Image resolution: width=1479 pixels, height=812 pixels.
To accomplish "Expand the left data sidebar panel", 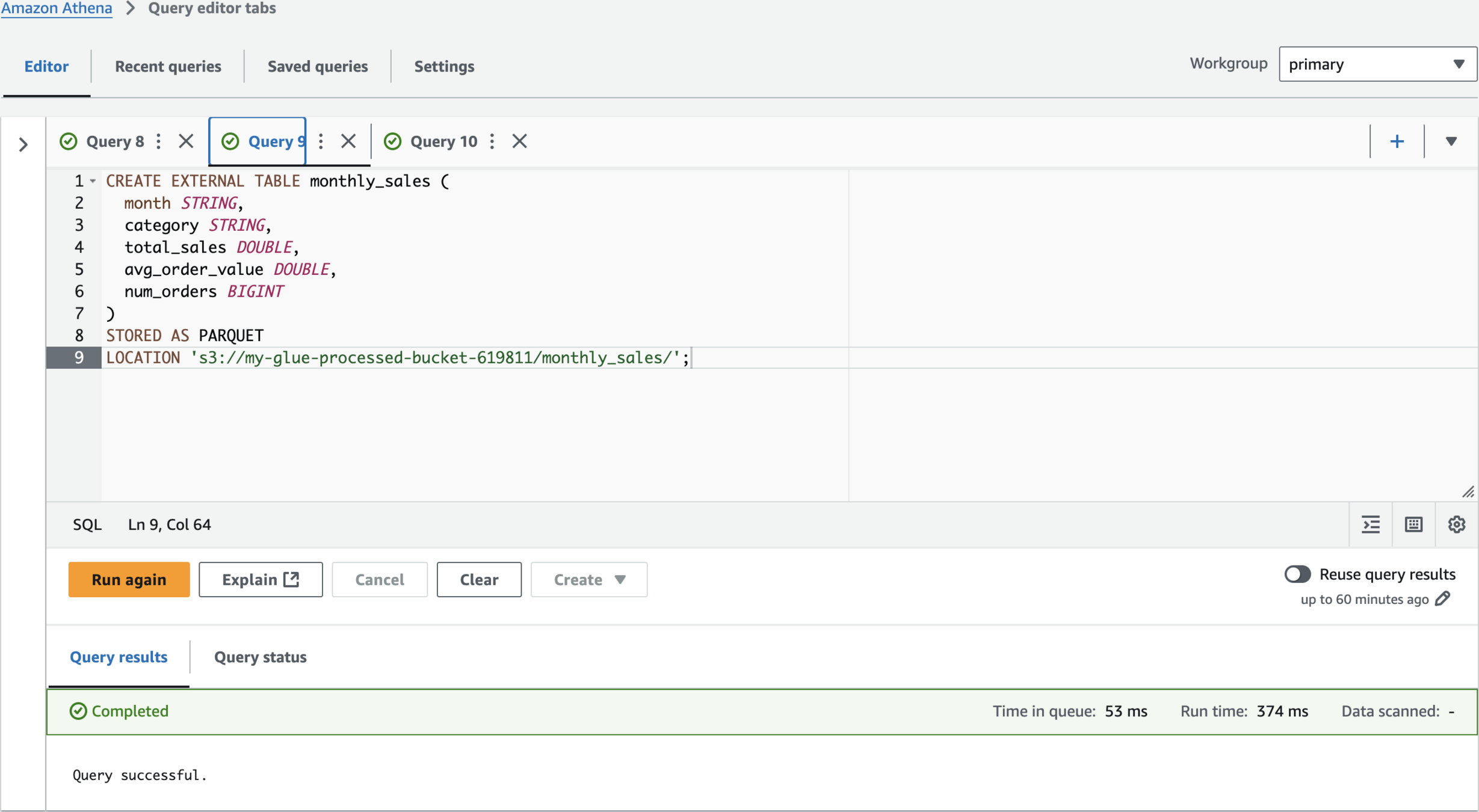I will (23, 144).
